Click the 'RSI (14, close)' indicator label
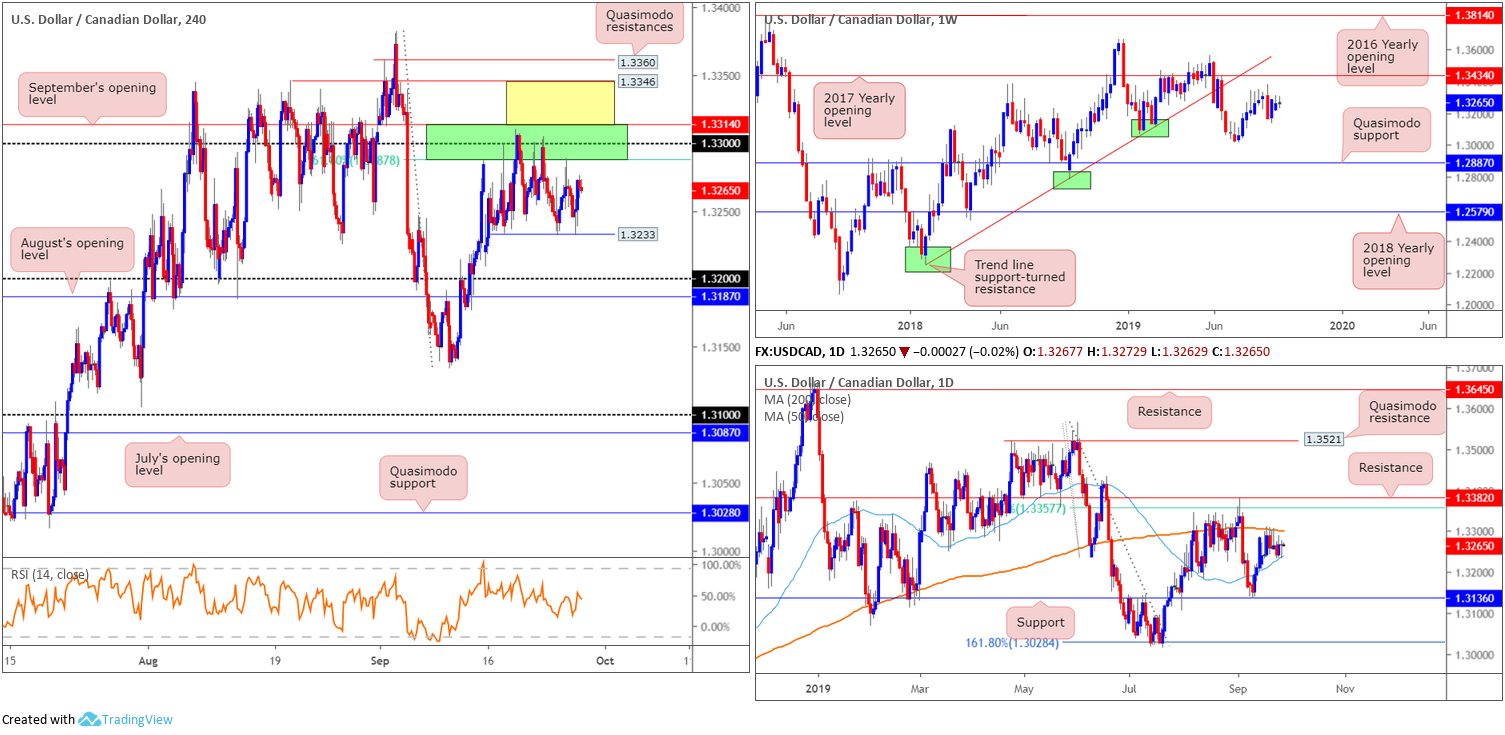 pos(49,574)
